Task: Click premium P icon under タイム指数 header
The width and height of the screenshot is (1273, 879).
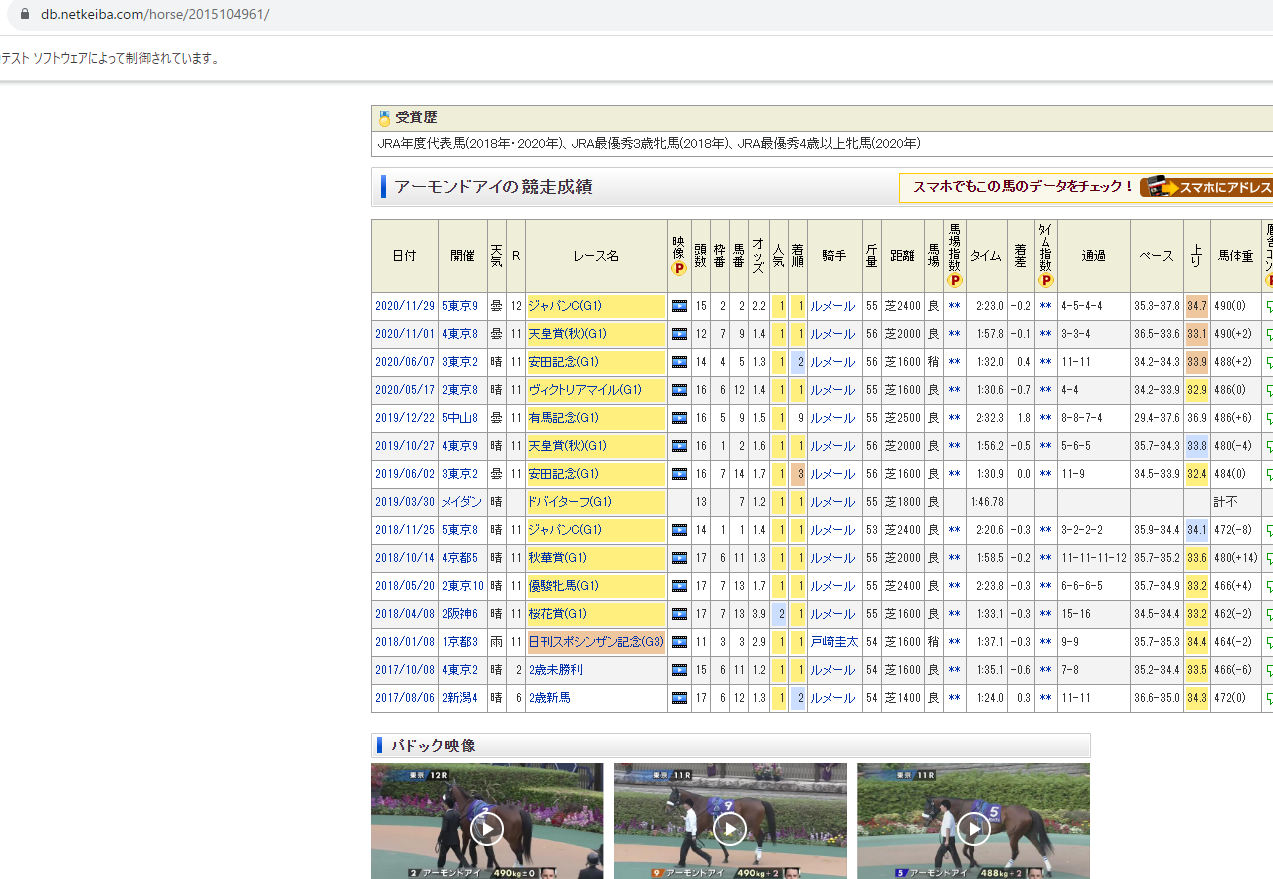Action: tap(1045, 280)
